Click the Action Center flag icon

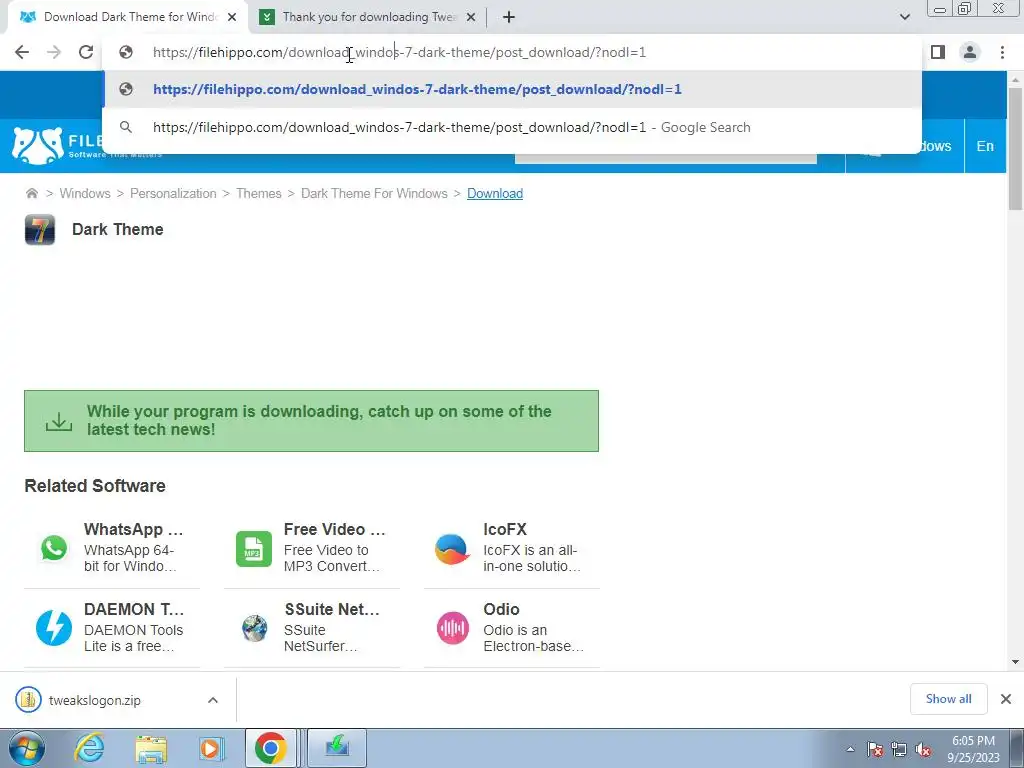click(x=875, y=749)
